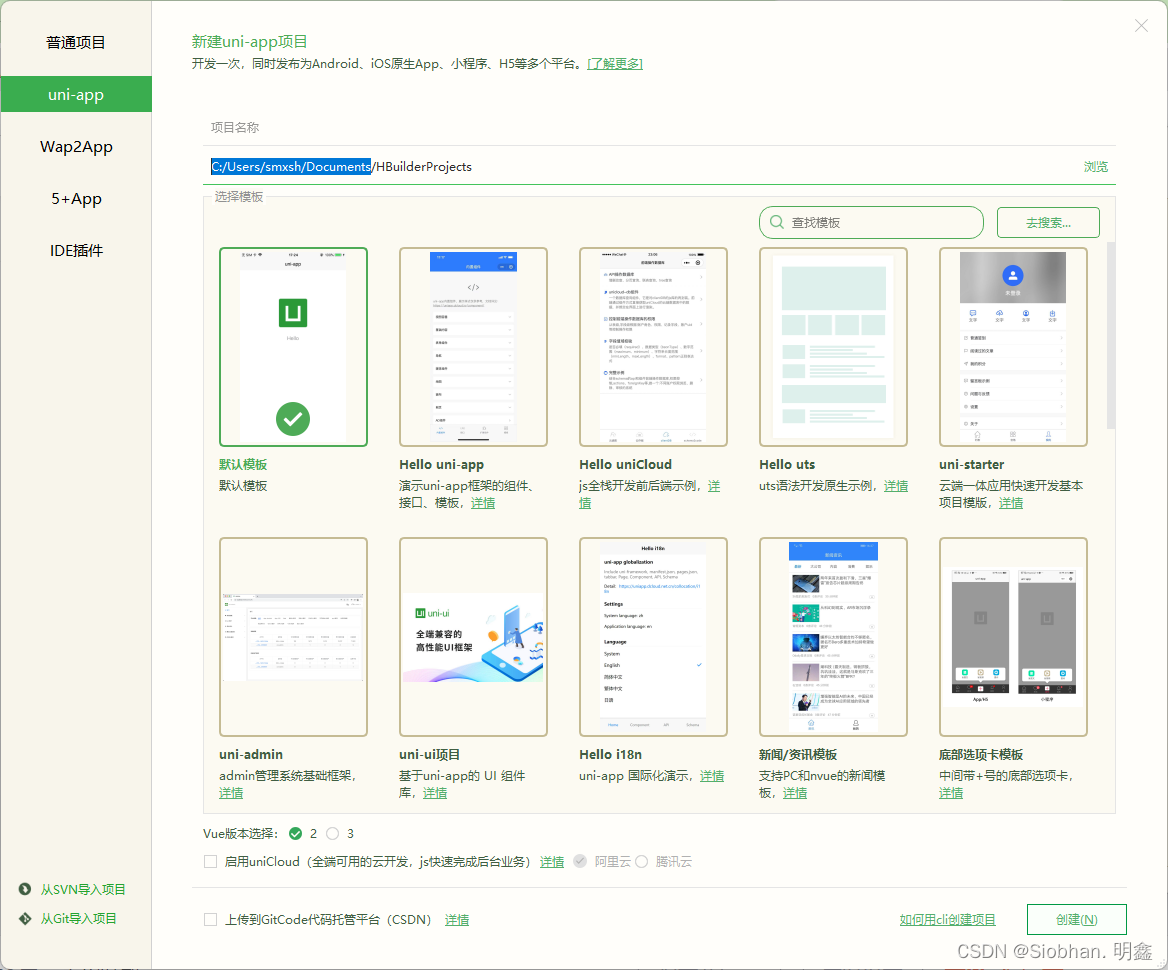Open the IDE插件 tab
The image size is (1168, 970).
tap(75, 251)
